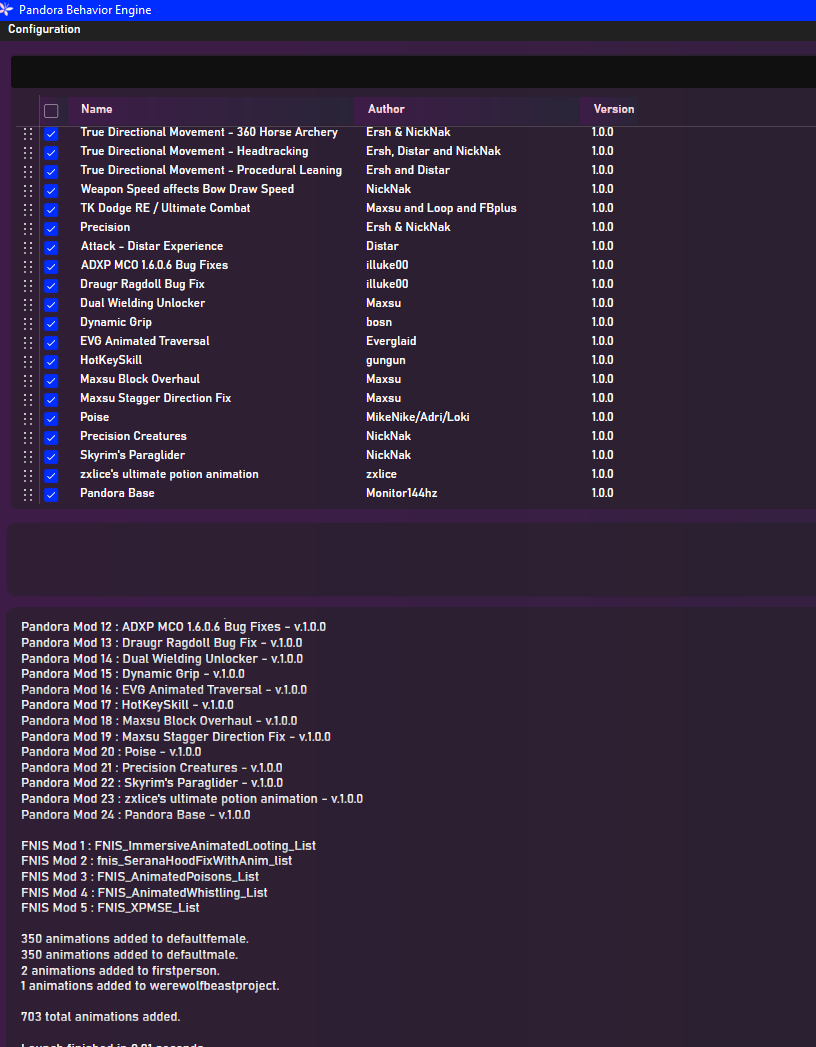816x1047 pixels.
Task: Click drag handle for Weapon Speed row
Action: click(x=27, y=191)
